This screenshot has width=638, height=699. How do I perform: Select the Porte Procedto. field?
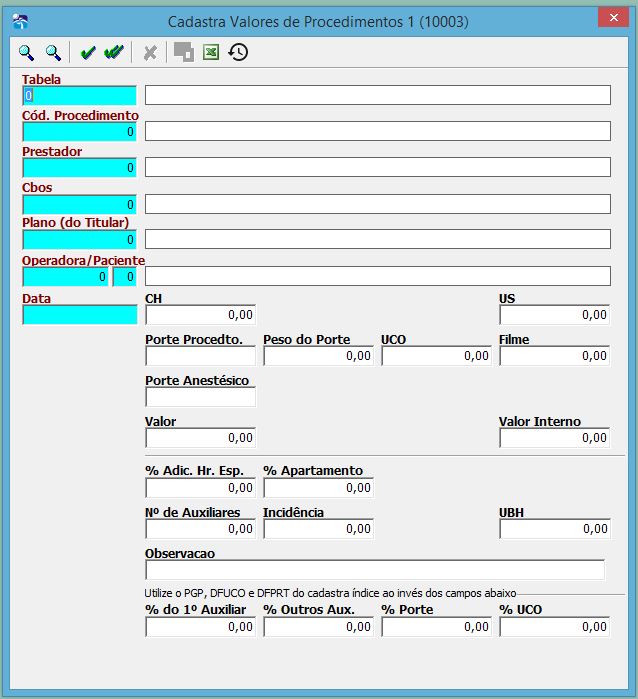pos(200,356)
